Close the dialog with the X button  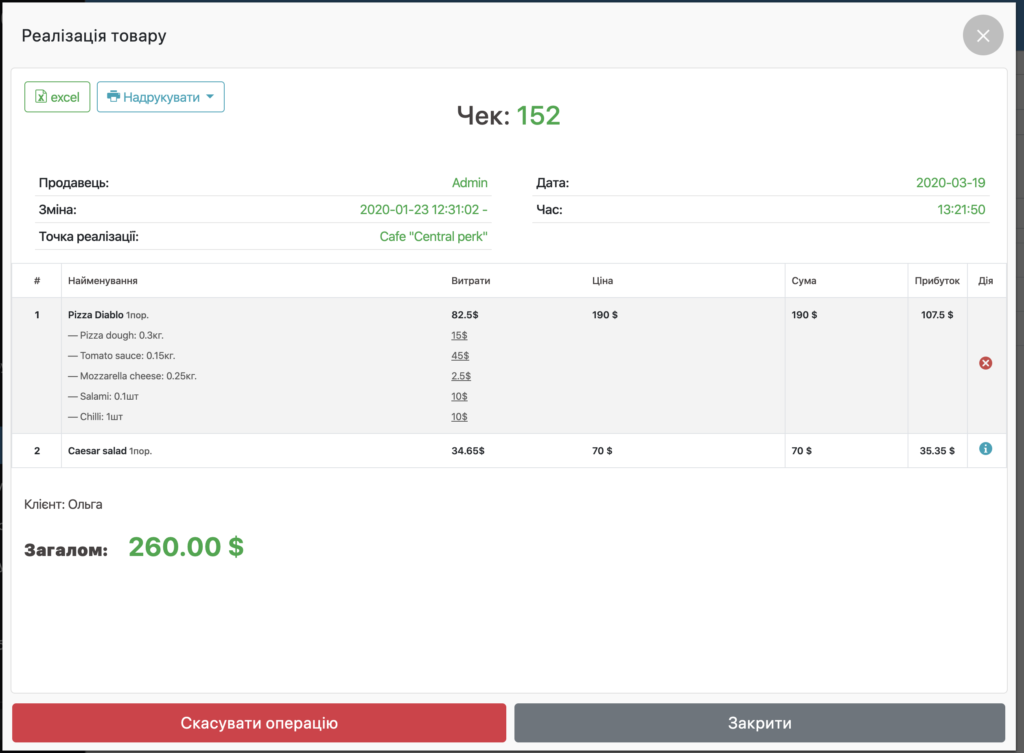982,36
